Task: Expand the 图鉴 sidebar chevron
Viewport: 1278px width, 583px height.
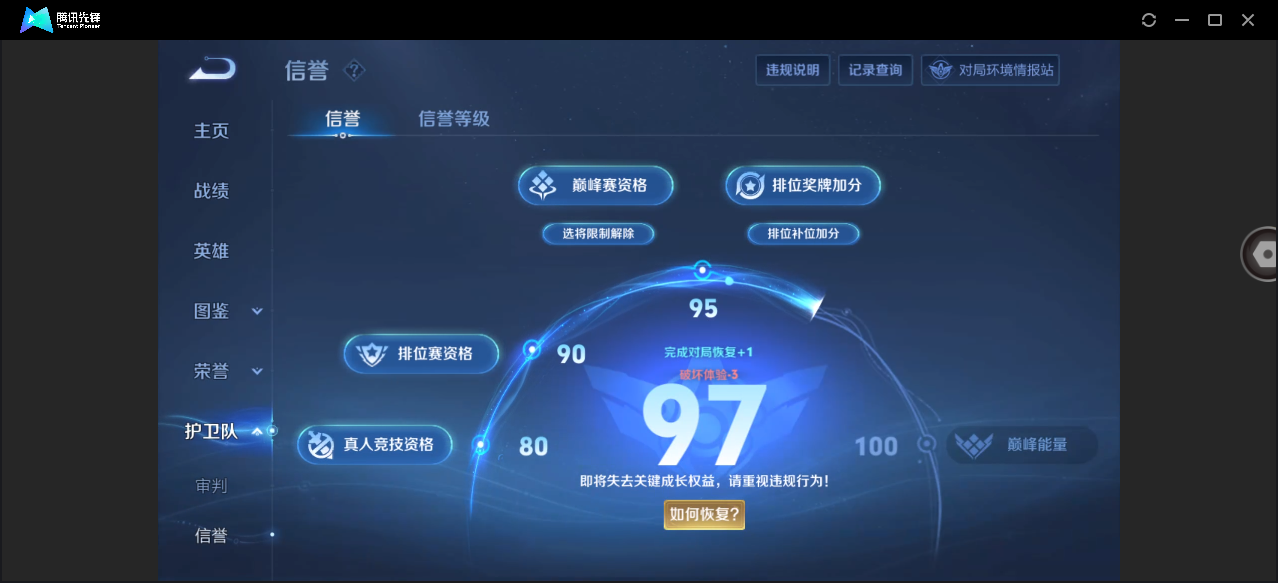Action: pos(257,312)
